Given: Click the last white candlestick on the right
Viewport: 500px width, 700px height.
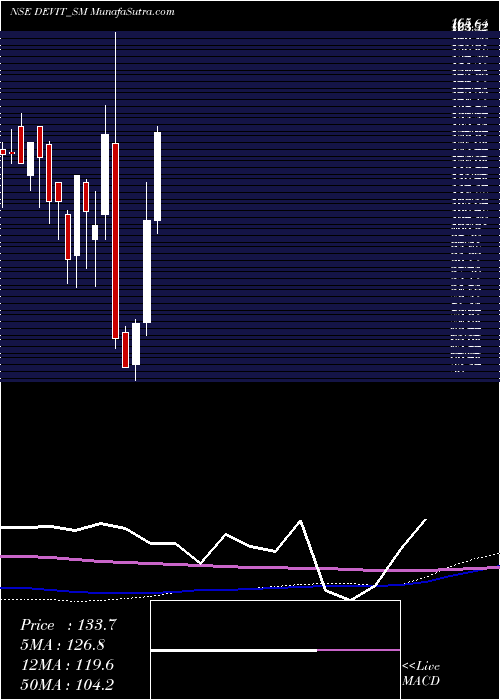Looking at the screenshot, I should point(158,176).
